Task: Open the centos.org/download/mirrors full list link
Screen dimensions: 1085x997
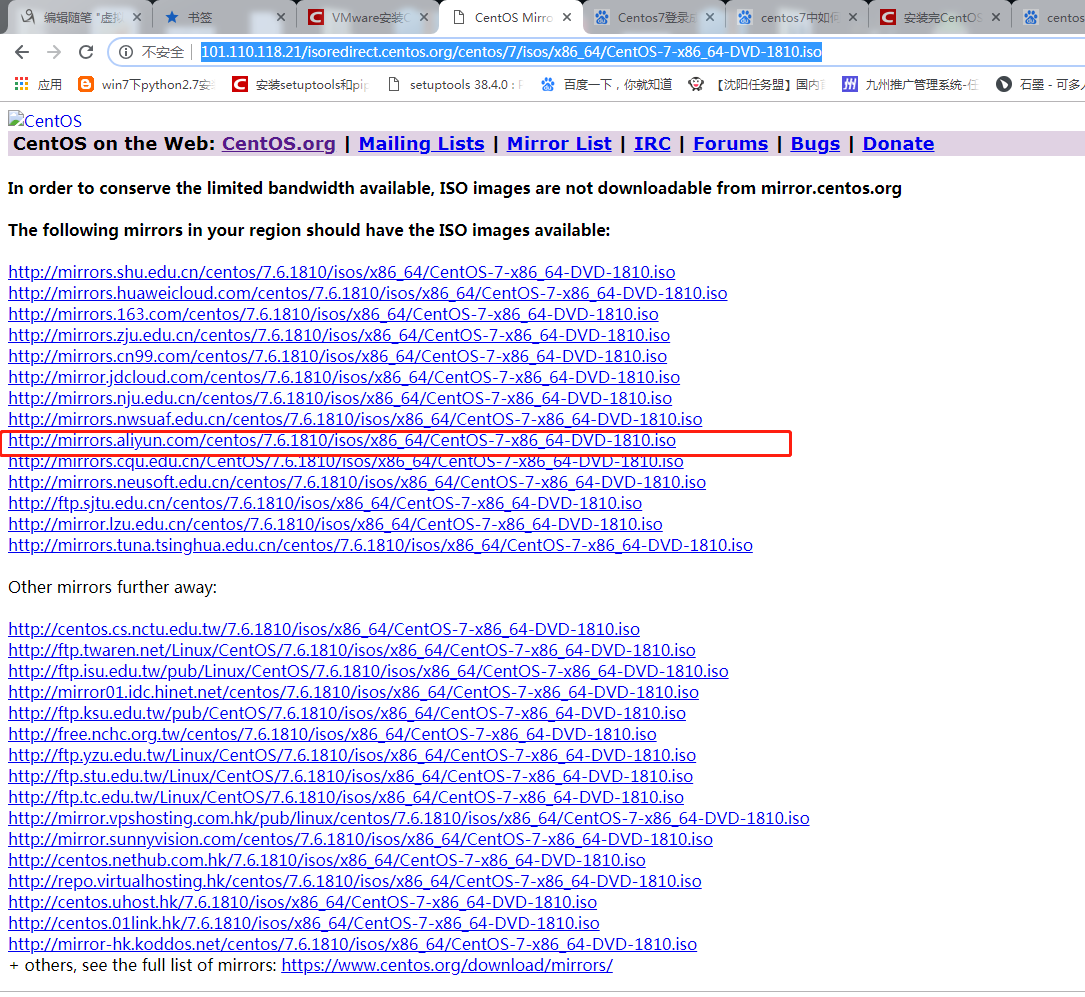Action: tap(447, 964)
